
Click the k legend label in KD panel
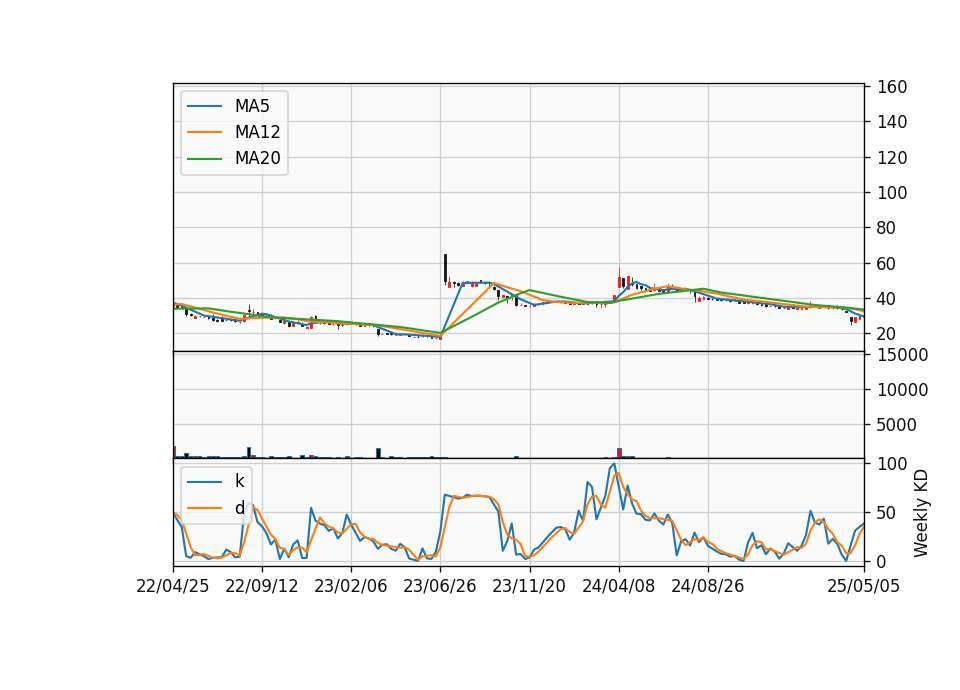click(x=239, y=481)
